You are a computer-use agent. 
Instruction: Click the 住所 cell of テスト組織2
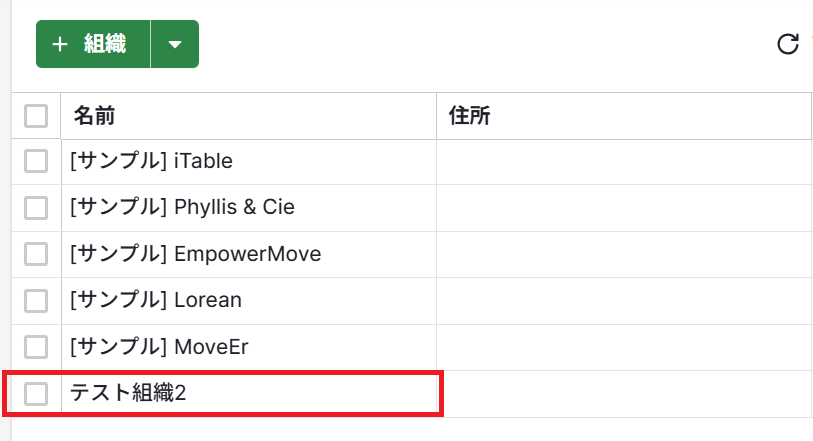coord(623,393)
